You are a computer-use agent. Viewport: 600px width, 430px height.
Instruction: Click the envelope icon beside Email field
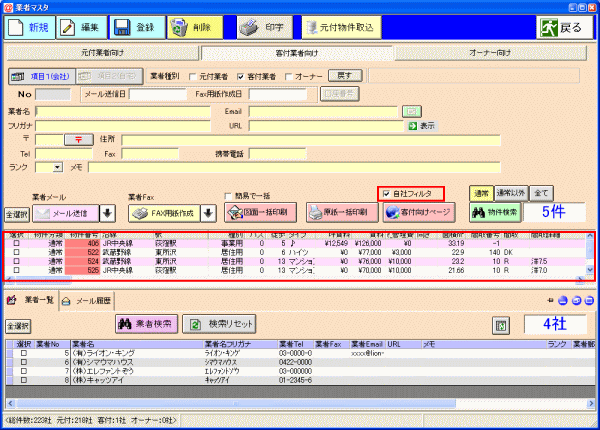[x=412, y=111]
